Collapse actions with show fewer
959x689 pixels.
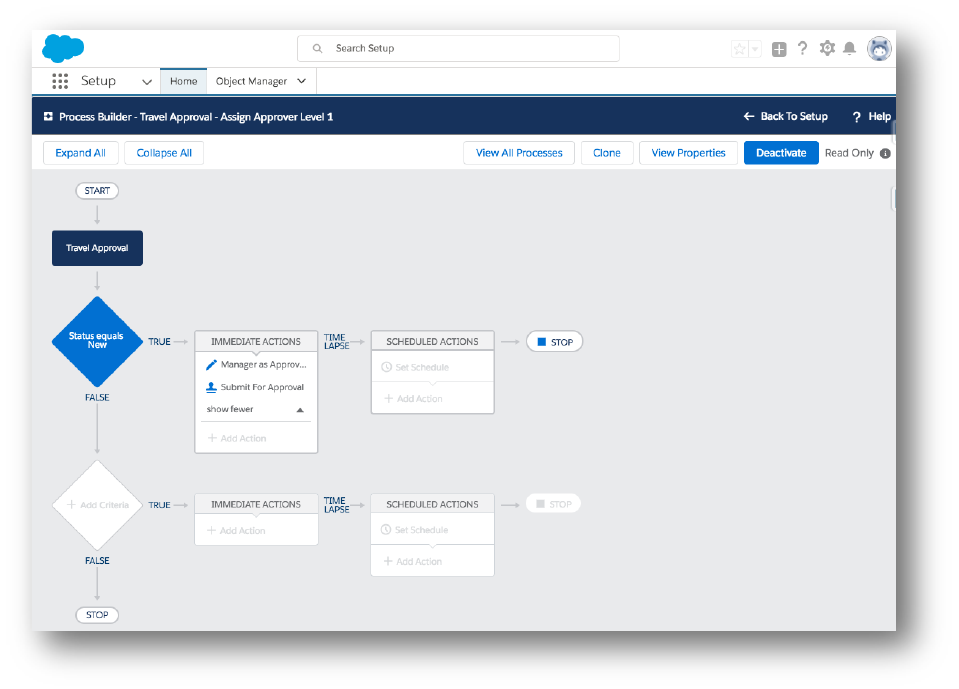click(230, 409)
